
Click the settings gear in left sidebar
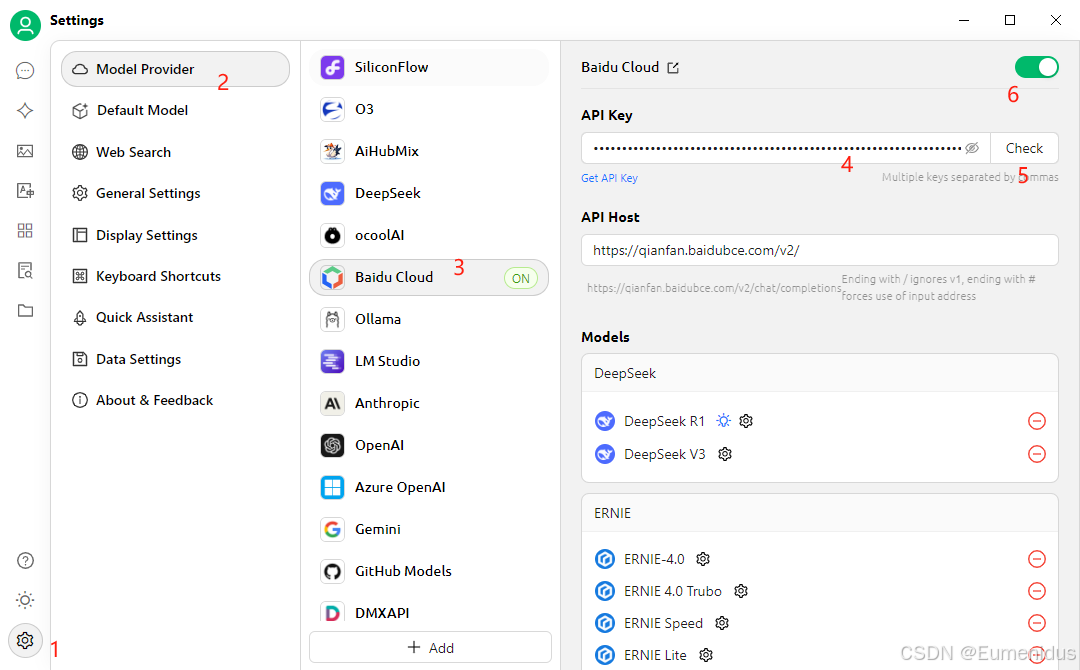[25, 640]
